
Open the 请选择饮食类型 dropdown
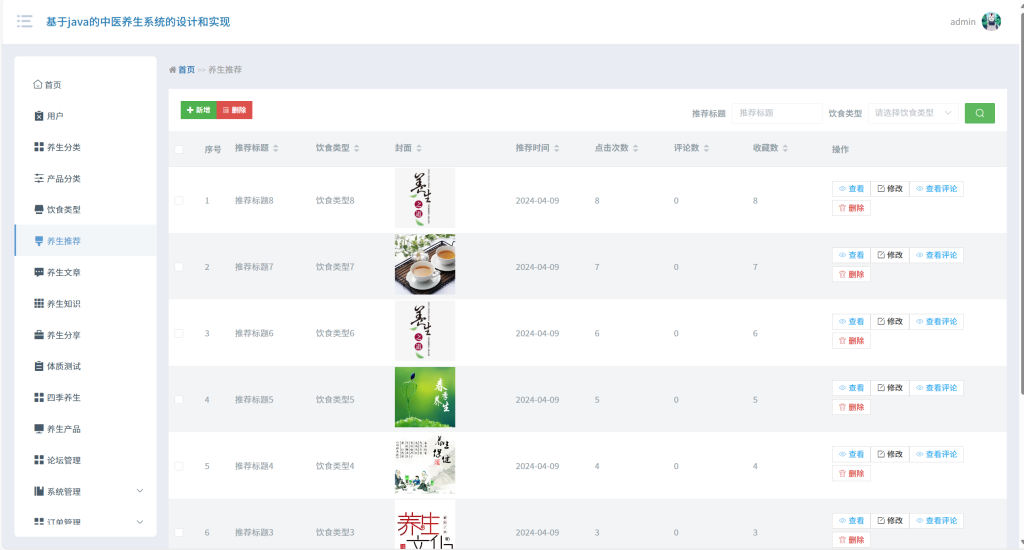coord(913,113)
